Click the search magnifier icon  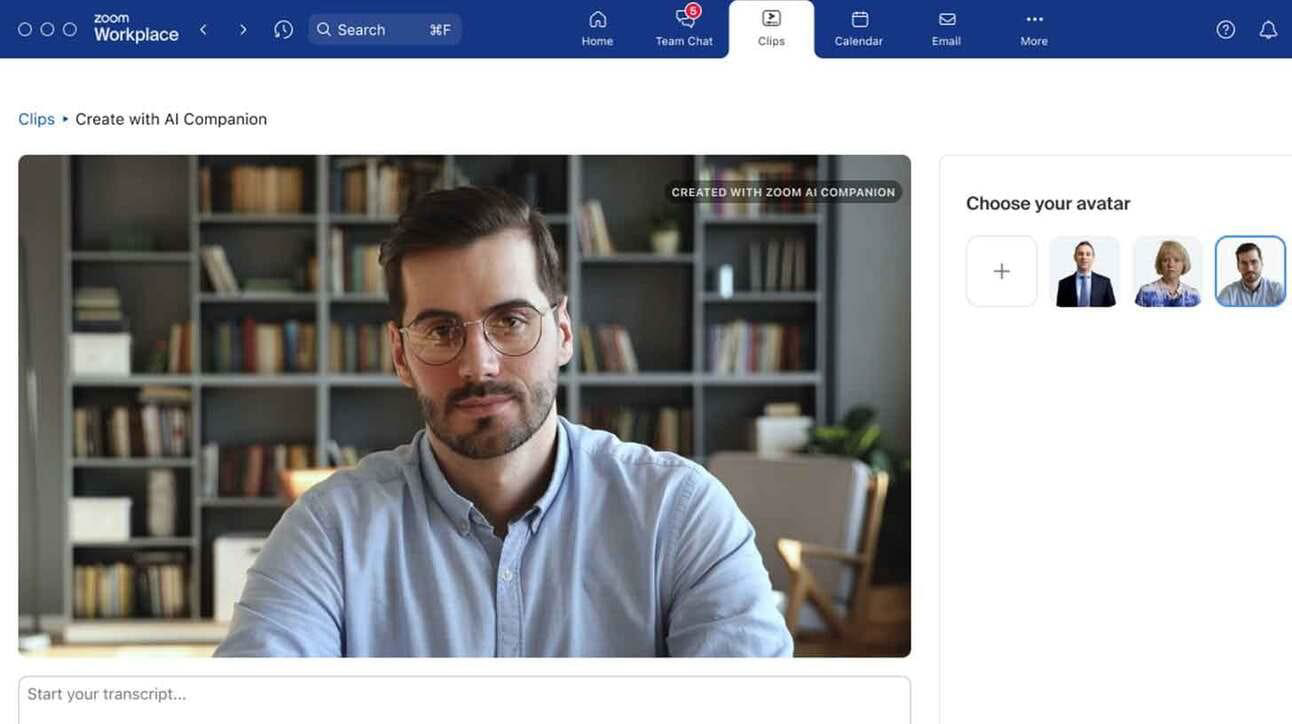click(x=322, y=27)
